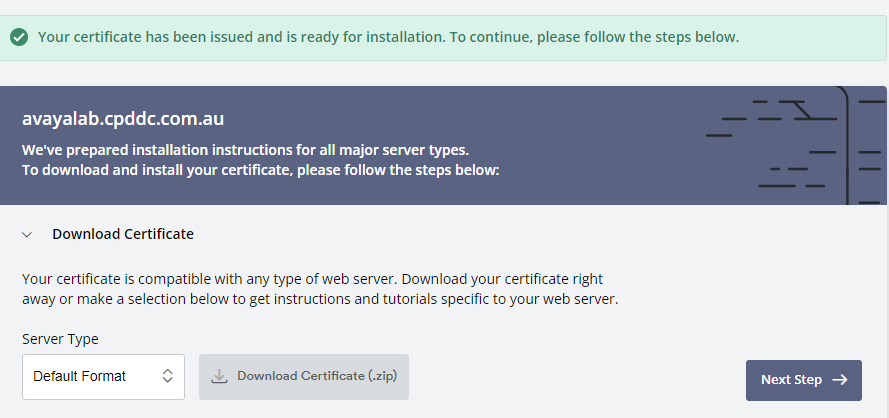
Task: Click the Download Certificate heading
Action: pos(123,234)
